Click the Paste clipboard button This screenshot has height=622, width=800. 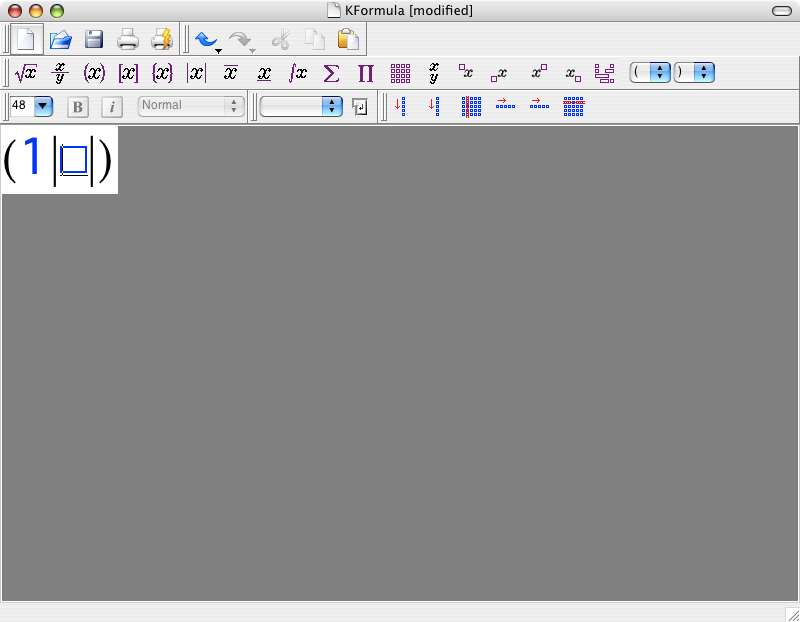point(348,39)
